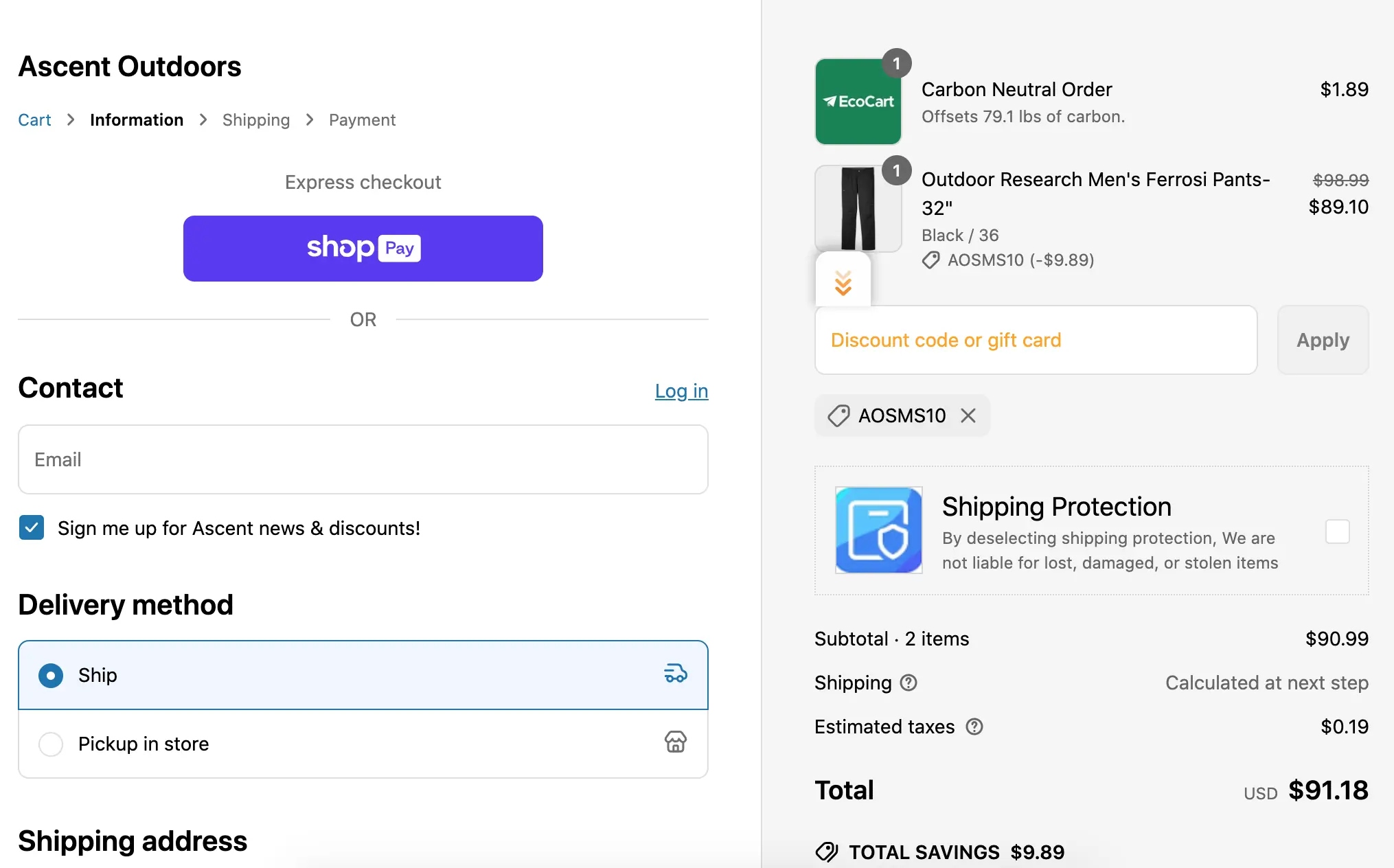Click the chevron after Cart breadcrumb

tap(71, 119)
